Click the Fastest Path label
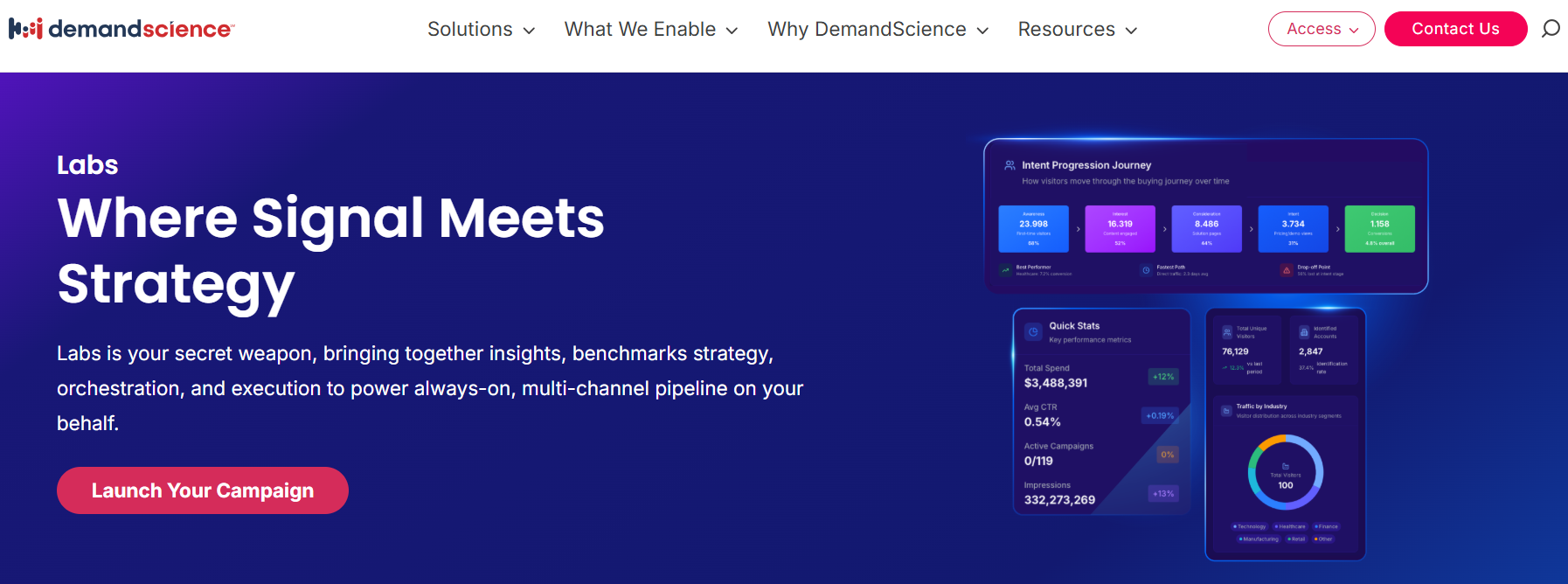The width and height of the screenshot is (1568, 584). 1171,267
